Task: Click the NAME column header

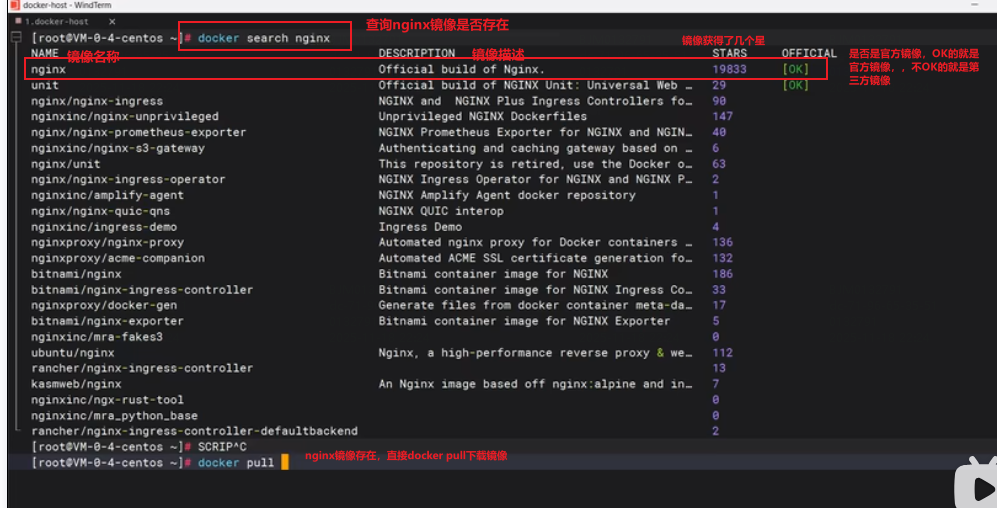Action: pos(45,53)
